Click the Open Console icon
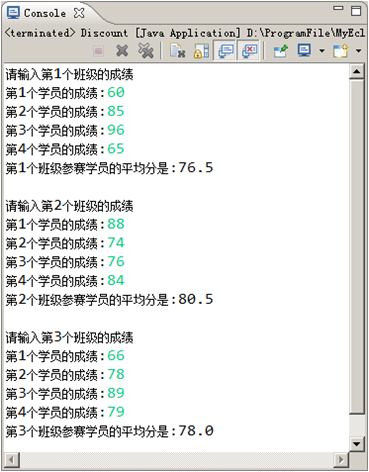 [x=340, y=51]
